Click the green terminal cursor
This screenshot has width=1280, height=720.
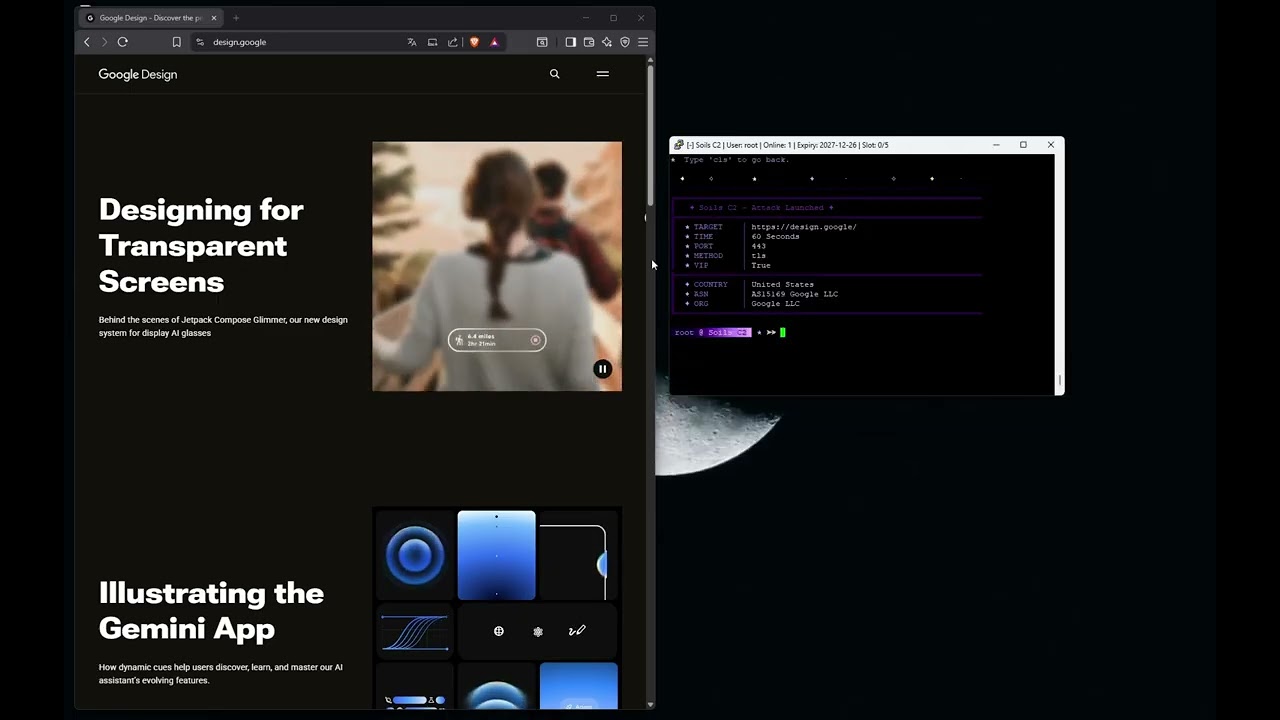783,332
